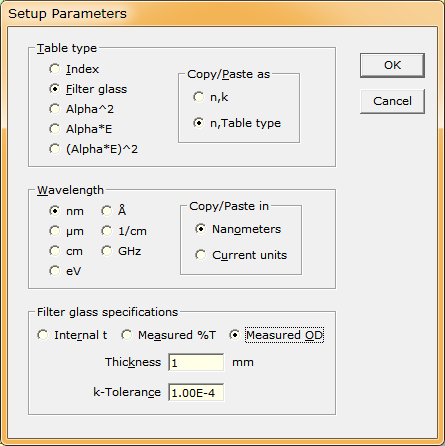
Task: Select the Alpha^2 radio option
Action: 81,109
